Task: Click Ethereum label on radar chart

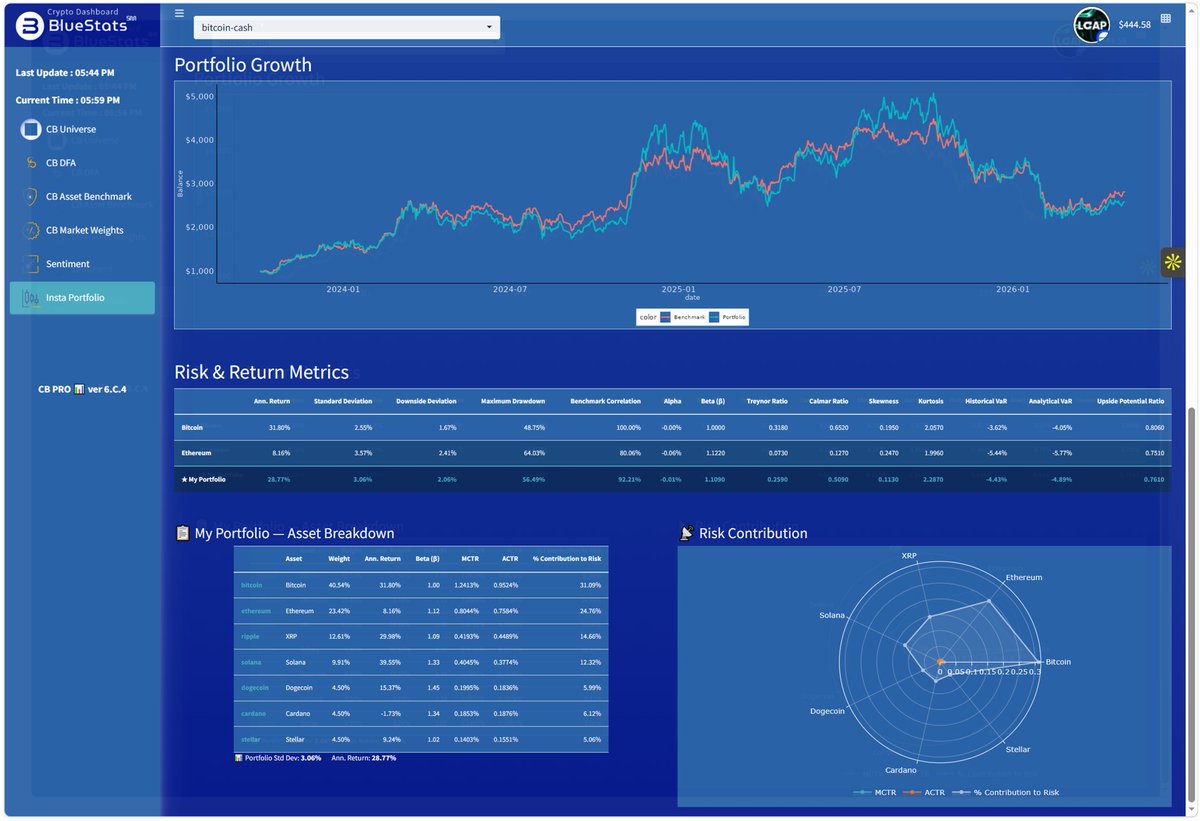Action: pos(1024,578)
